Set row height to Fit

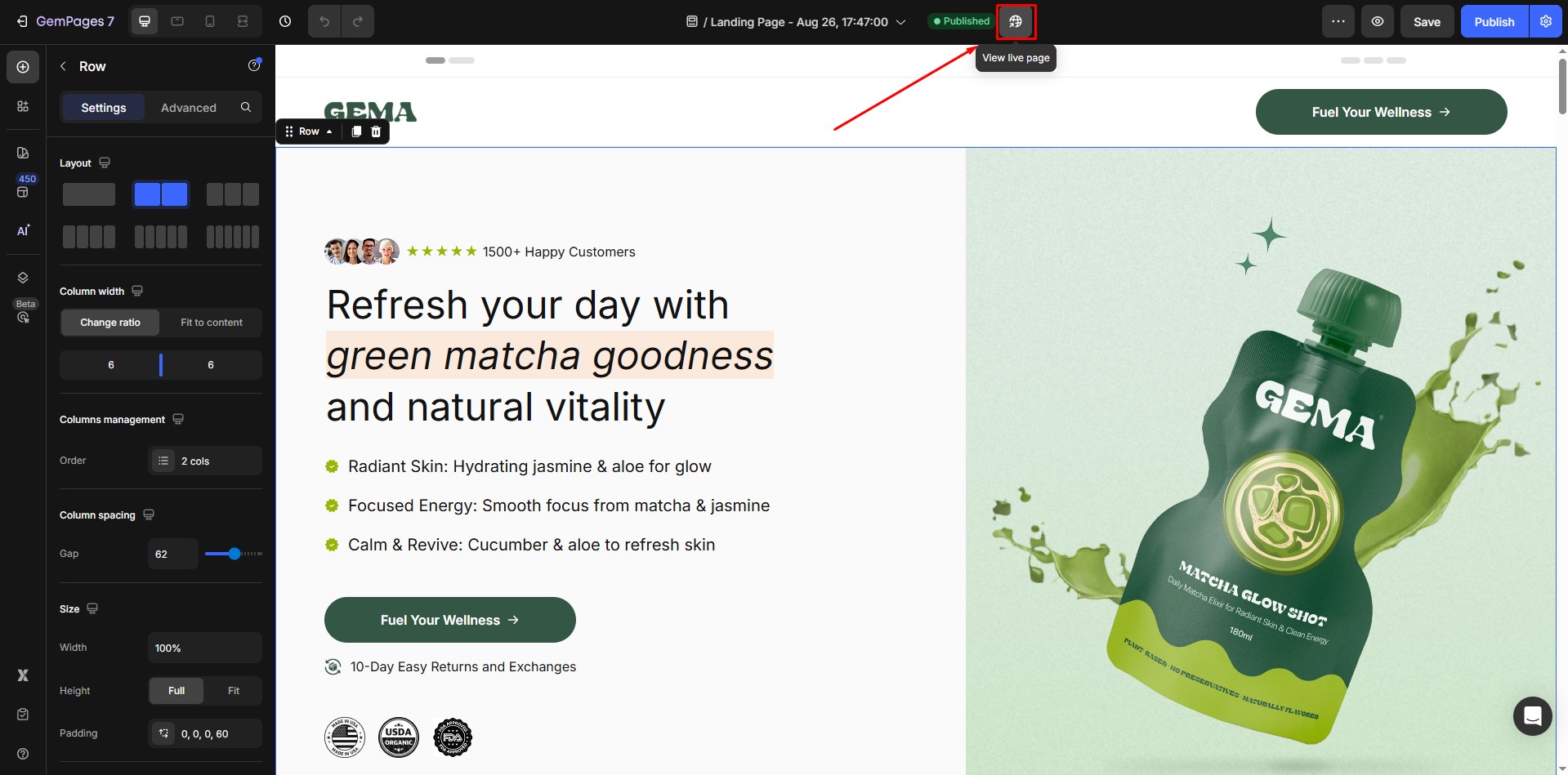234,691
